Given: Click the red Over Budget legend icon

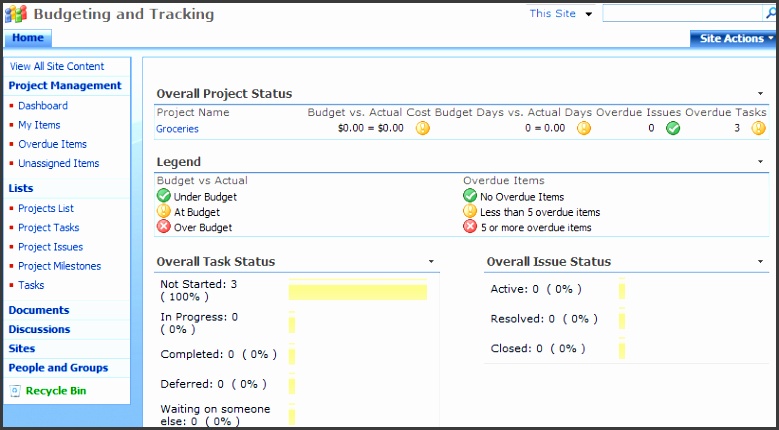Looking at the screenshot, I should pos(164,227).
